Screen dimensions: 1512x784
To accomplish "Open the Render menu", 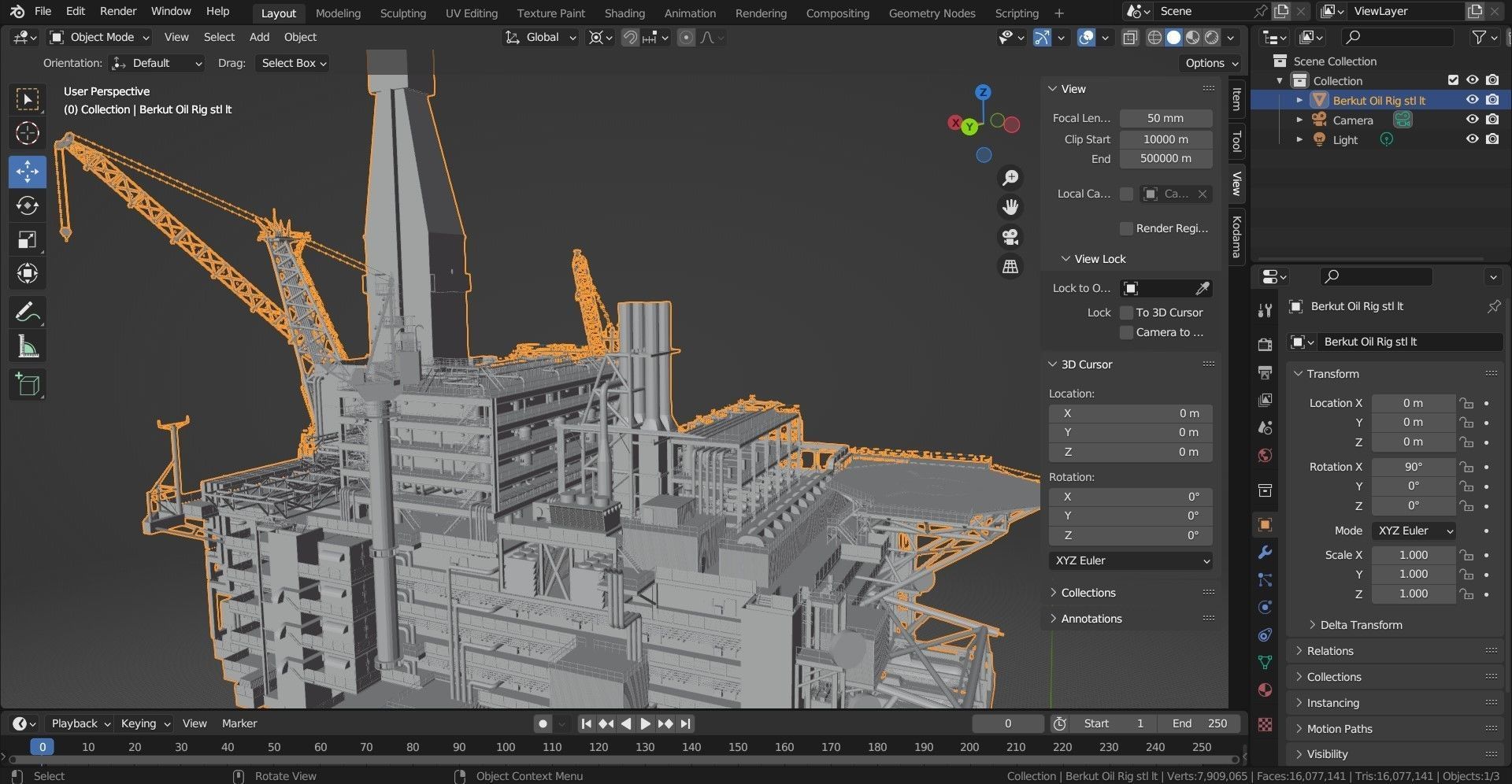I will coord(118,11).
